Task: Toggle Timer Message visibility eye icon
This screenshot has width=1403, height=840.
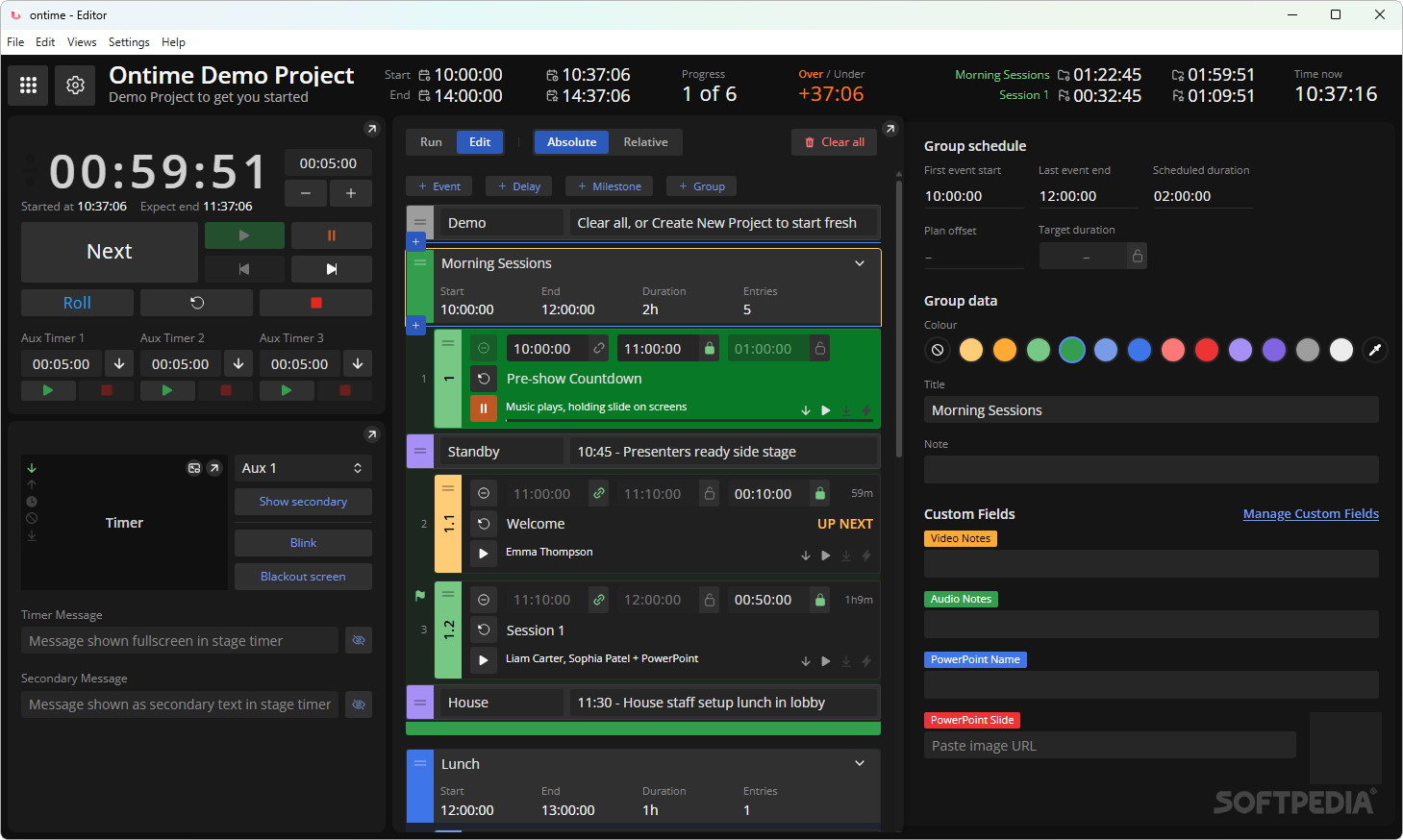Action: (x=359, y=640)
